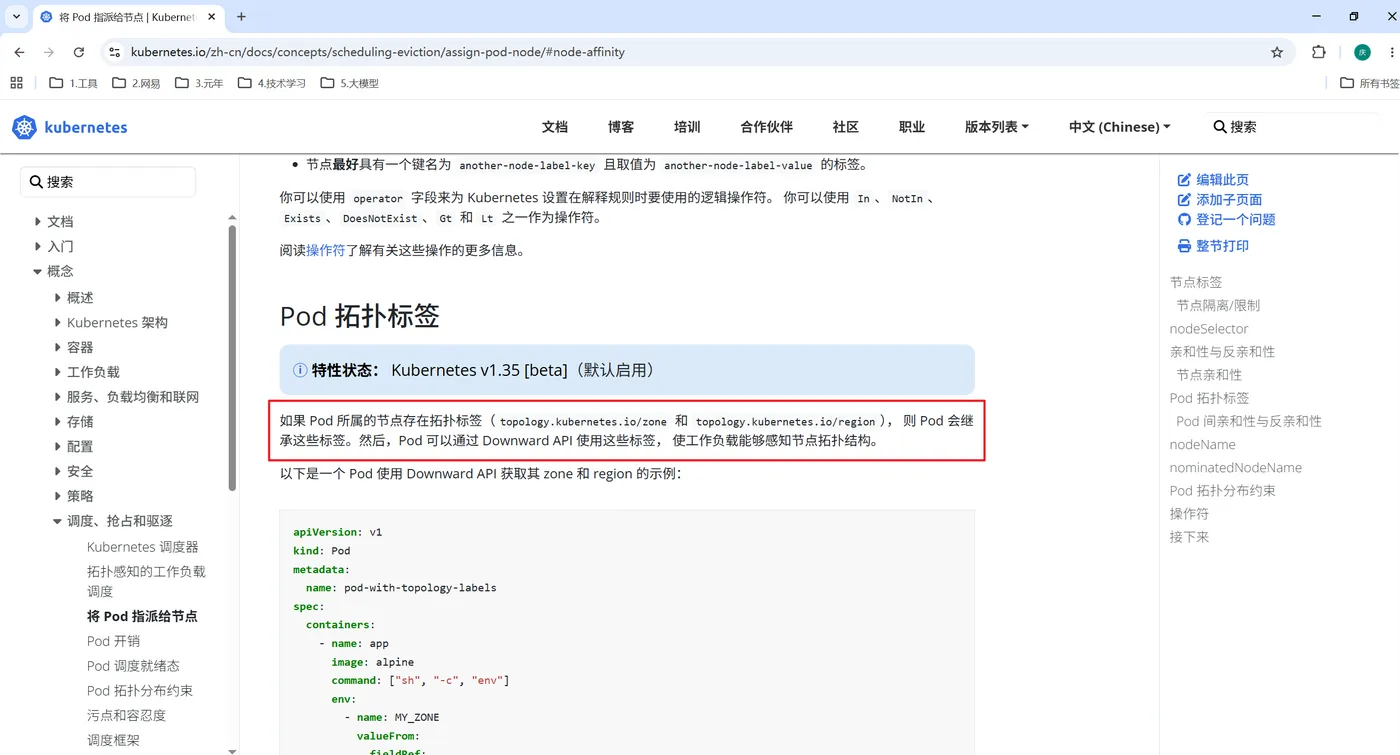Bookmark this page with star icon

pyautogui.click(x=1277, y=52)
